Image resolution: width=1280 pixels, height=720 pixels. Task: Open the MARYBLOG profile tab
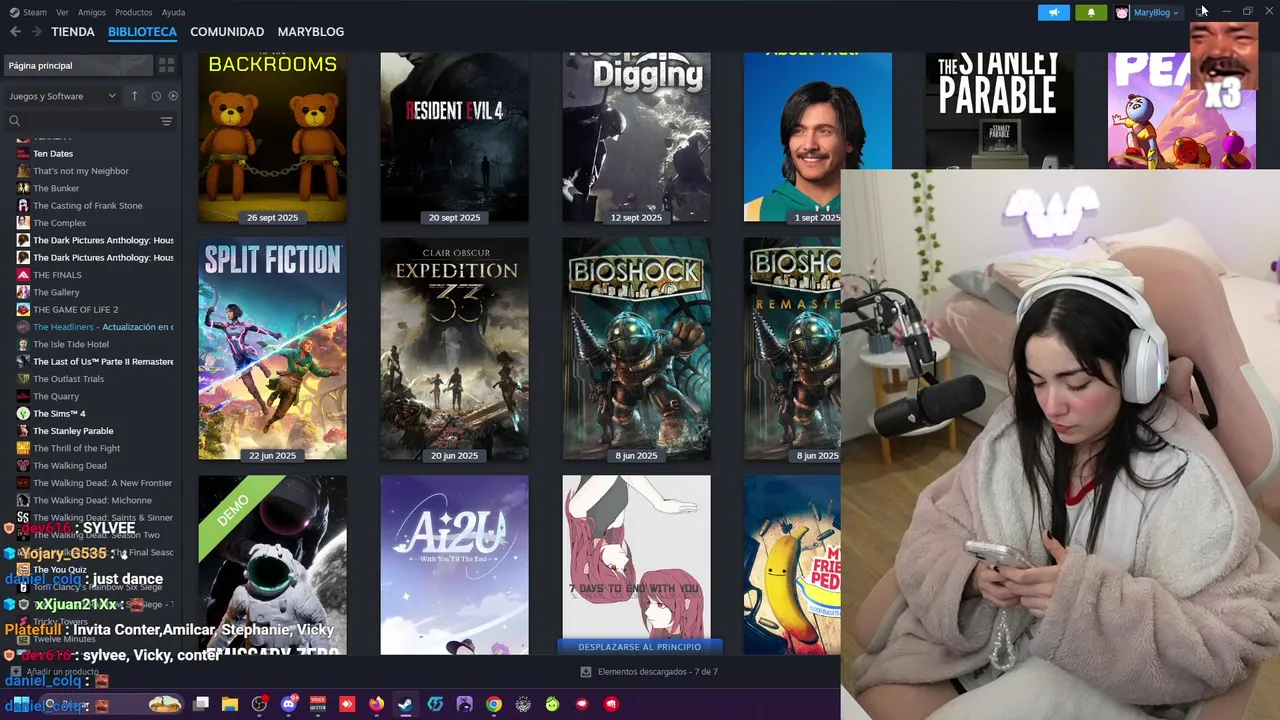pyautogui.click(x=311, y=32)
